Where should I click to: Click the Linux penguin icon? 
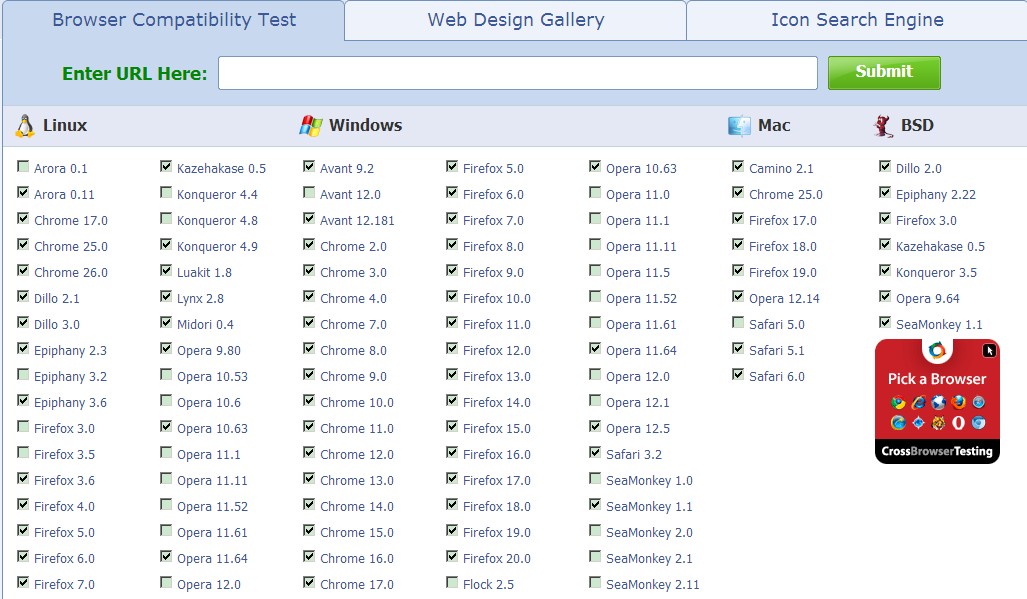(25, 126)
